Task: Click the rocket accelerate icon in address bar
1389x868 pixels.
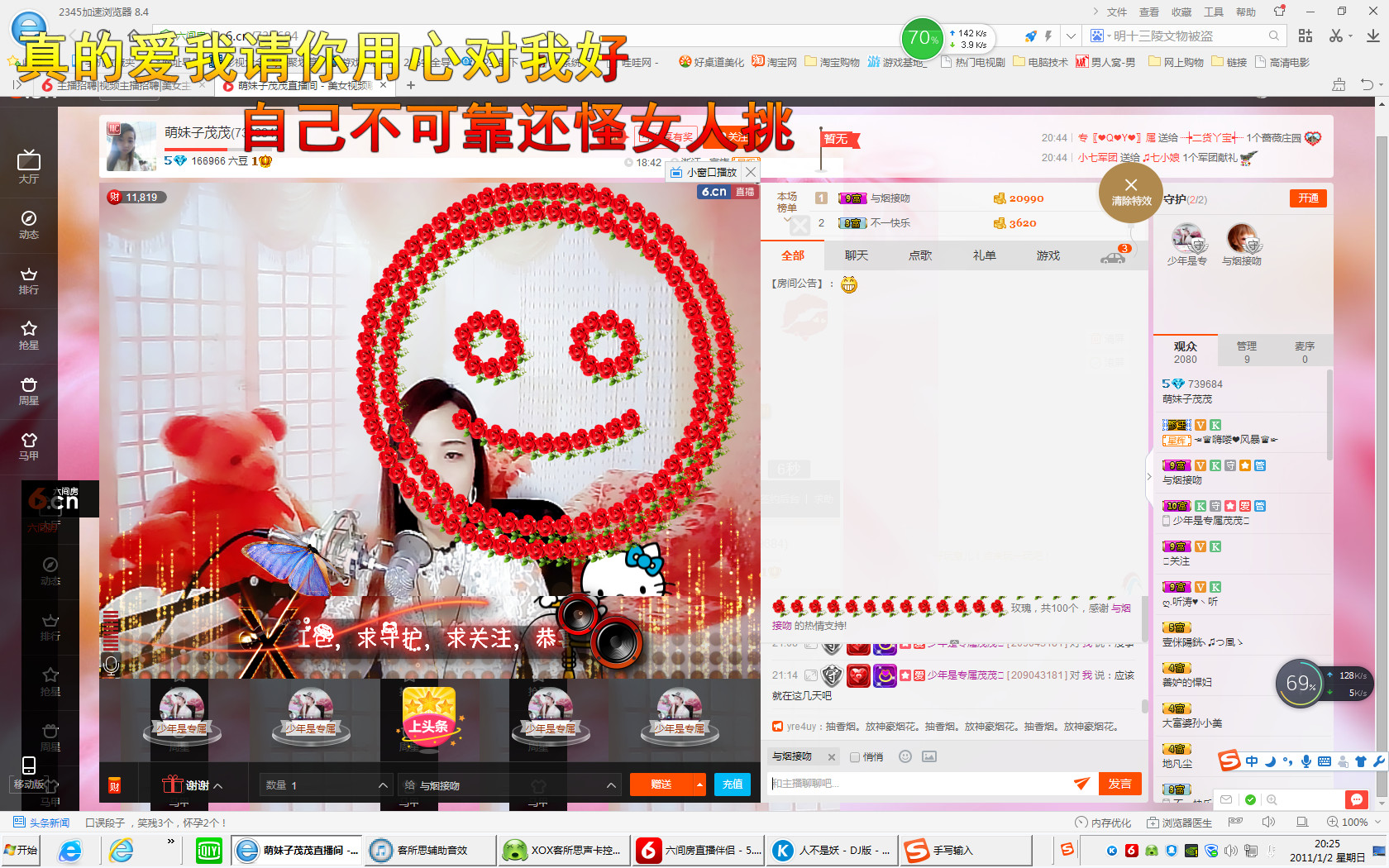Action: click(x=1030, y=36)
